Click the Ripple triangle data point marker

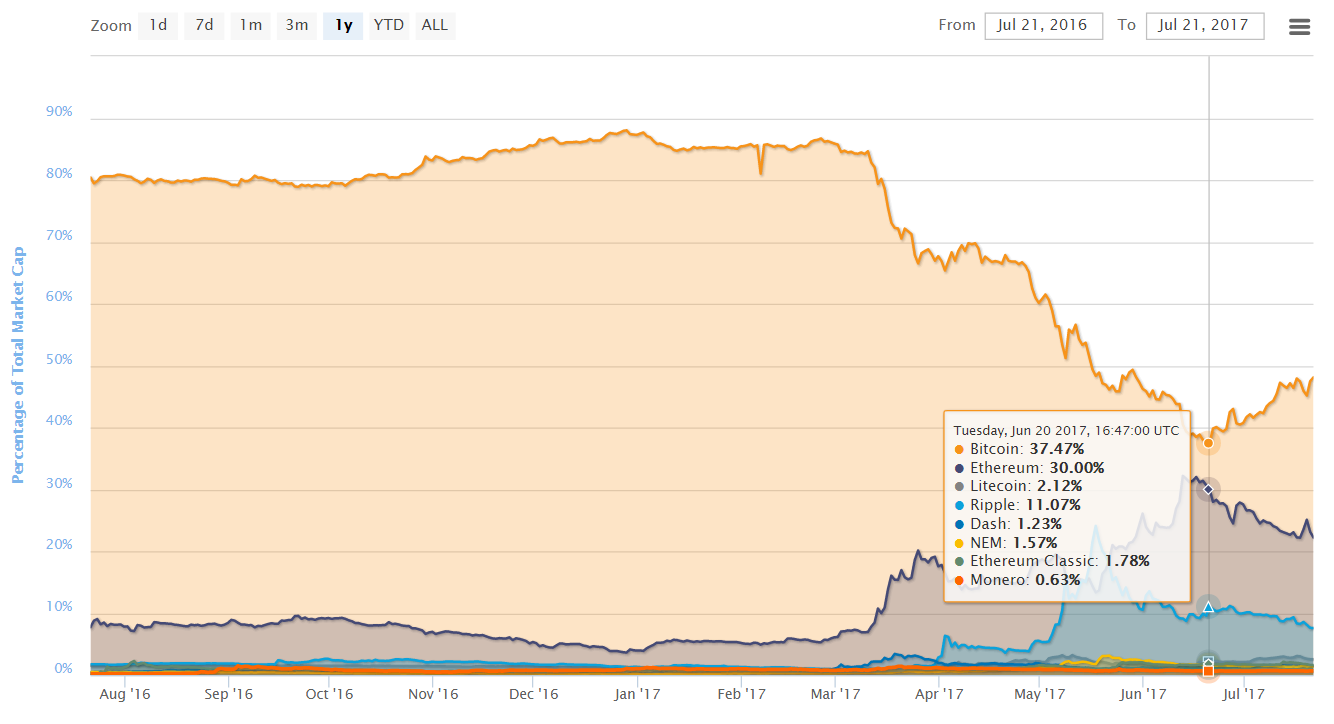1208,607
